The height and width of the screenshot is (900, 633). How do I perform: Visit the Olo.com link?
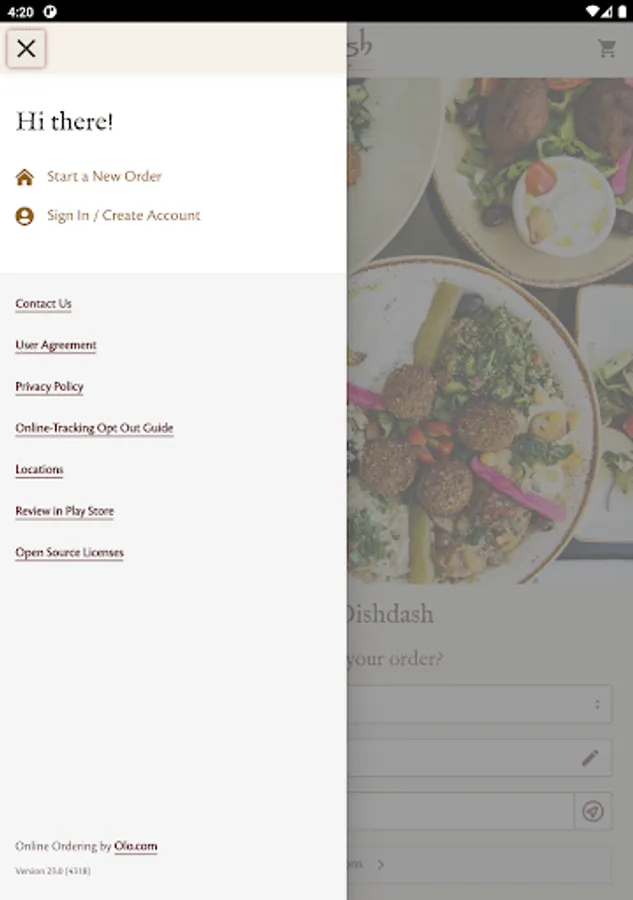coord(135,846)
